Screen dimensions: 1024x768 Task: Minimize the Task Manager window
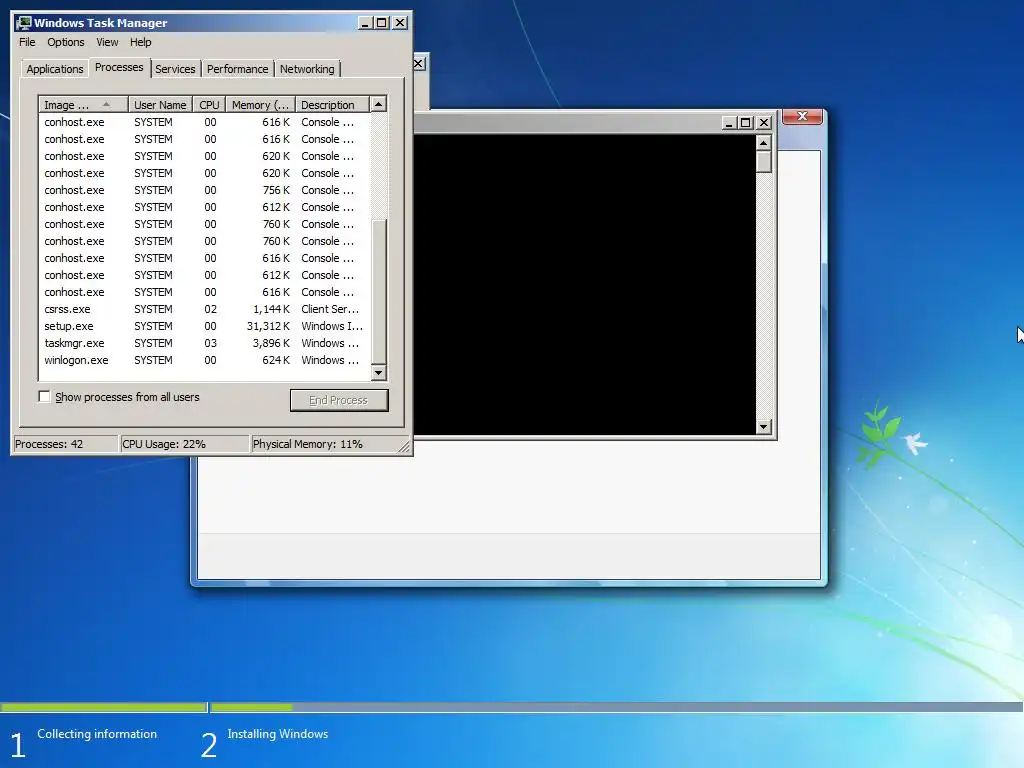click(366, 23)
